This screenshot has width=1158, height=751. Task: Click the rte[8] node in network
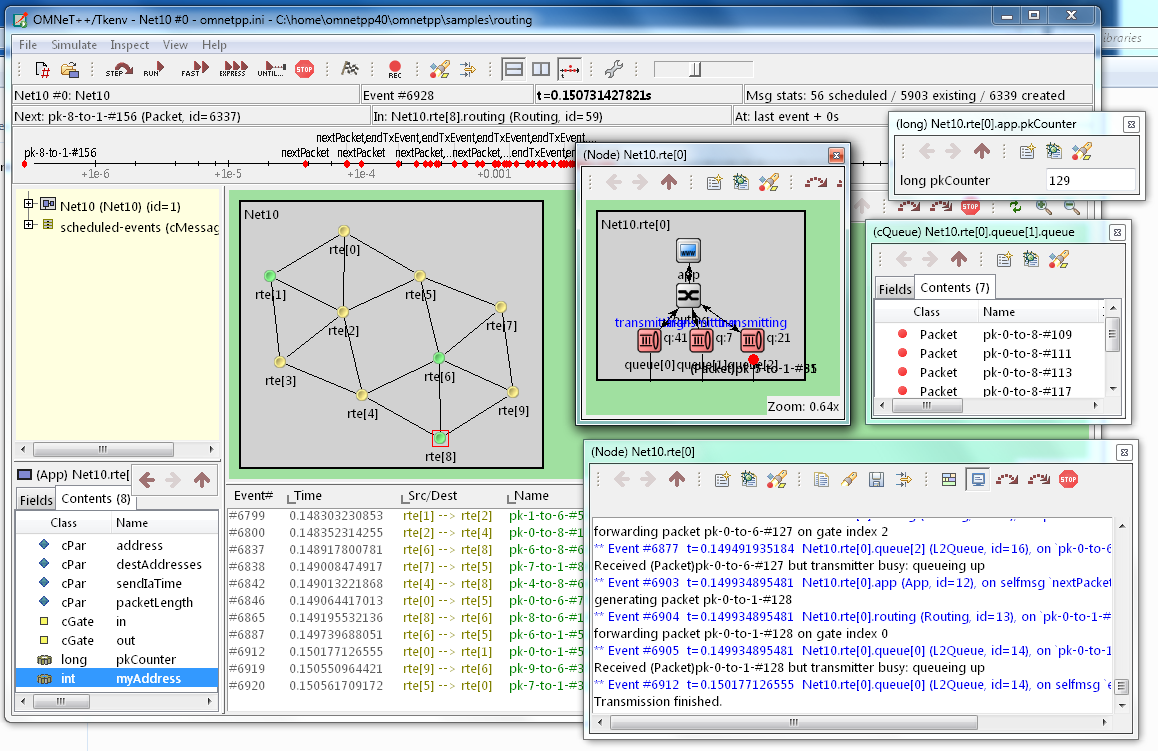click(x=440, y=439)
